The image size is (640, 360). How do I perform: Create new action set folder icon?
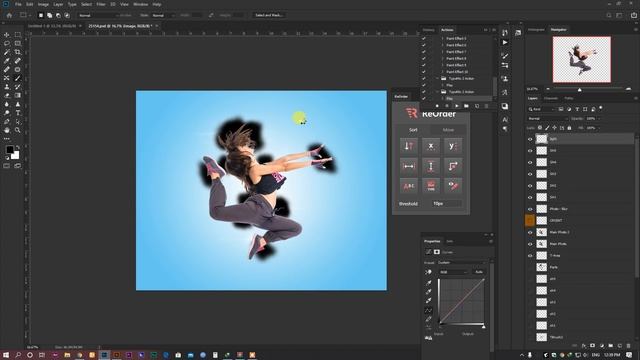(x=466, y=106)
